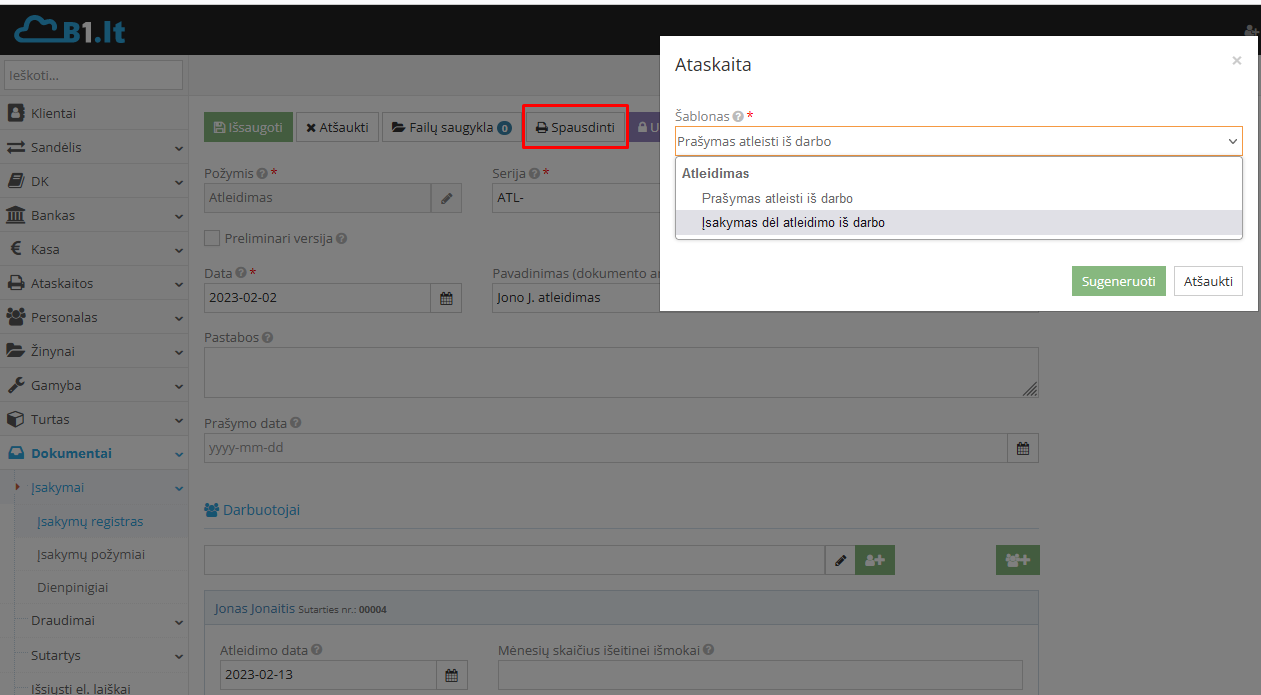
Task: Click Atšaukti in the Ataskaita dialog
Action: [x=1208, y=281]
